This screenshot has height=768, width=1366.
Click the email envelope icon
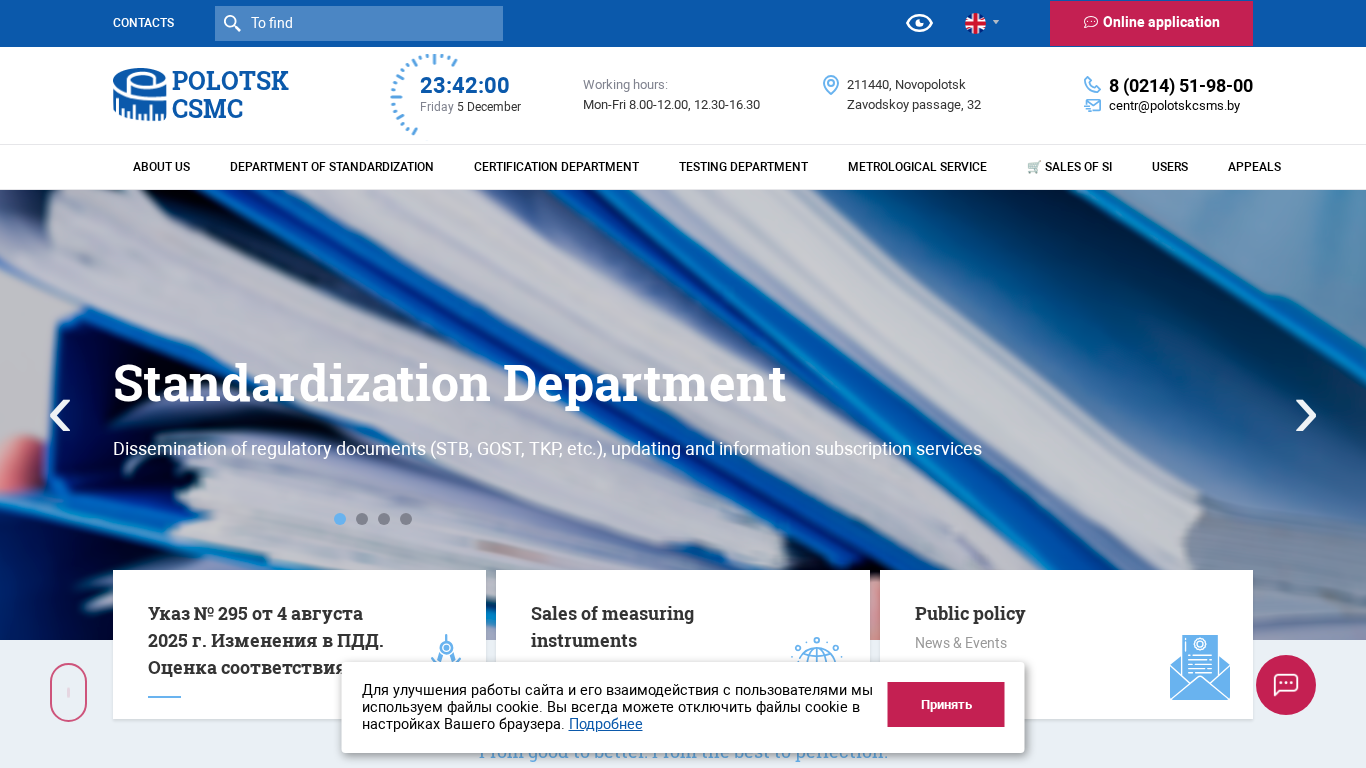click(1092, 105)
